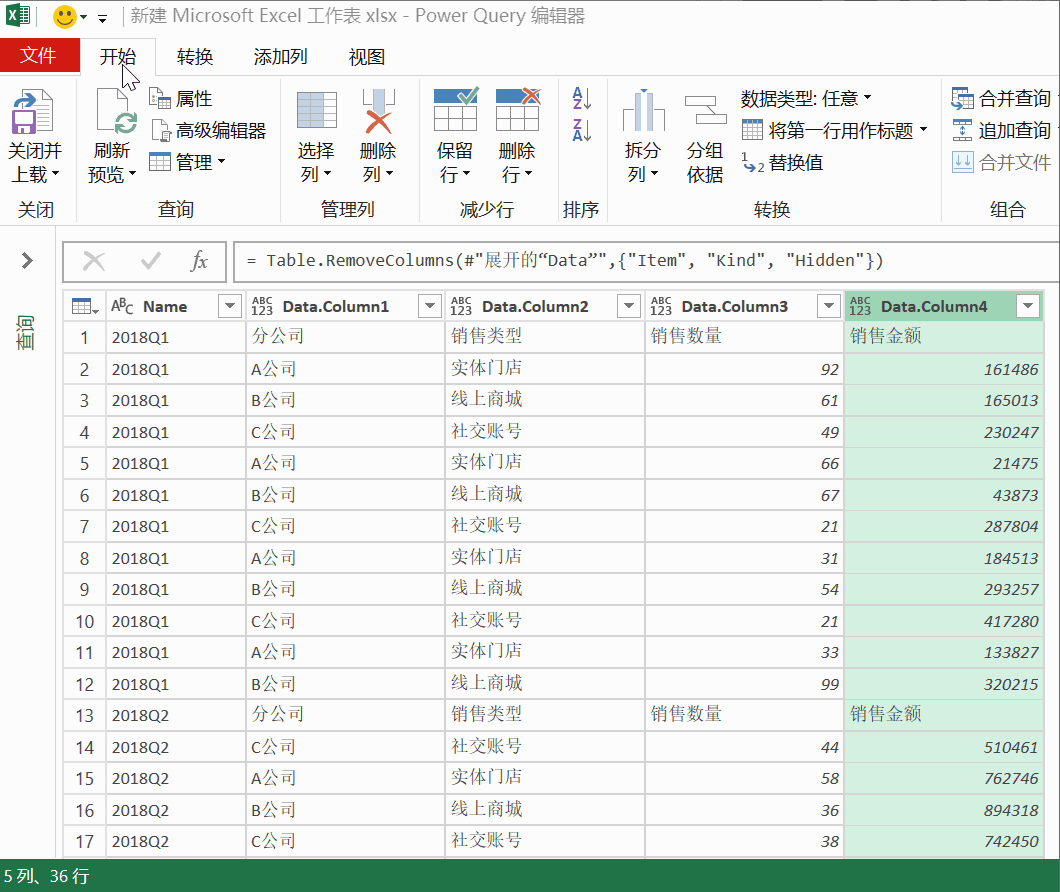Click Combine Files (合并文件)
Image resolution: width=1060 pixels, height=892 pixels.
tap(1001, 162)
